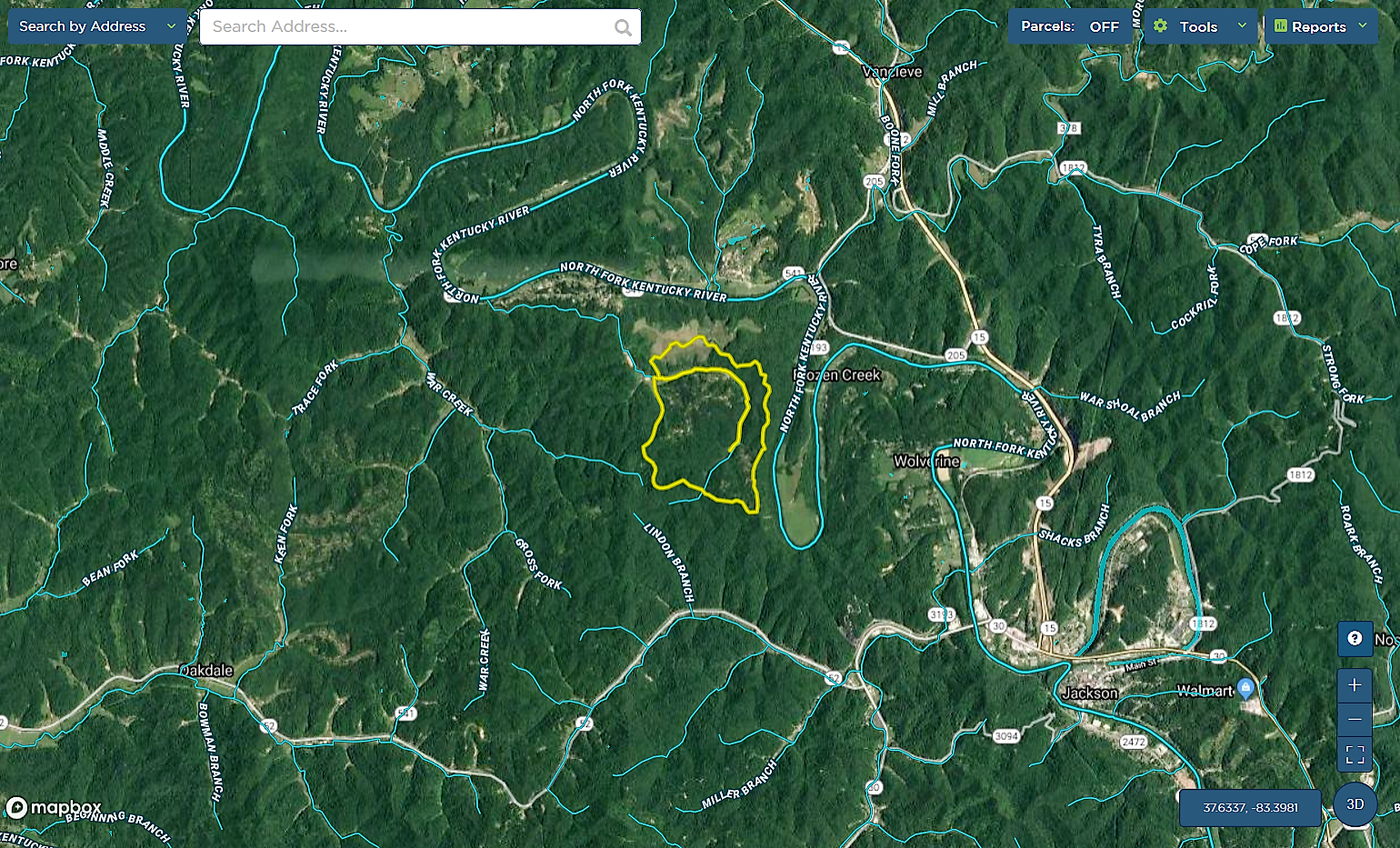Screen dimensions: 1400x848
Task: Switch map to 3D view
Action: coord(1355,804)
